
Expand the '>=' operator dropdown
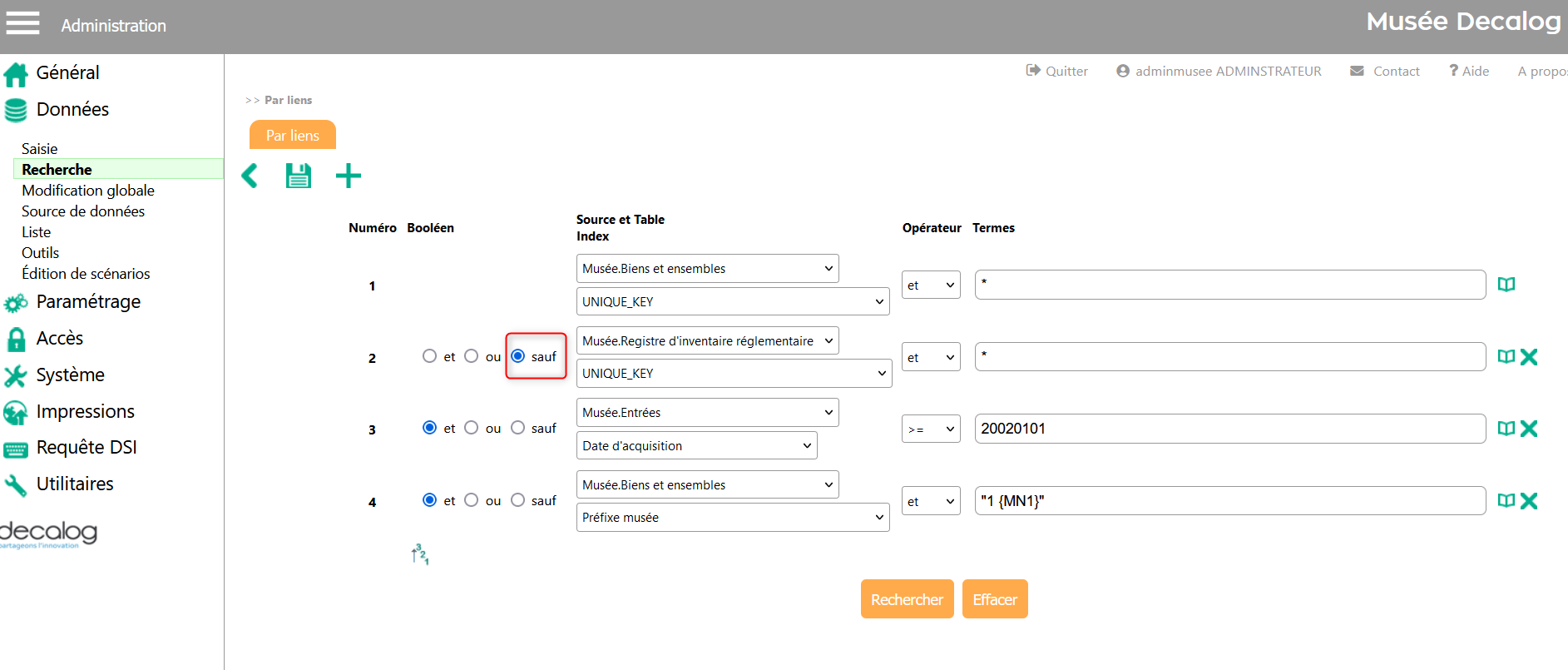tap(931, 429)
